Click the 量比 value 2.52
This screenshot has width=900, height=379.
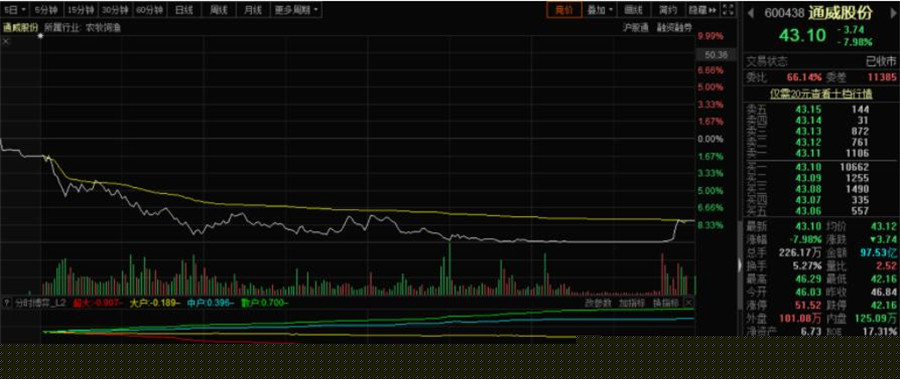pyautogui.click(x=887, y=265)
